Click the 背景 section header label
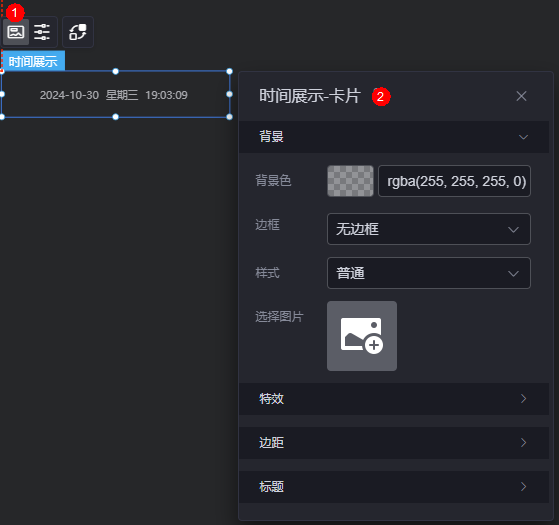Image resolution: width=559 pixels, height=525 pixels. click(x=271, y=137)
